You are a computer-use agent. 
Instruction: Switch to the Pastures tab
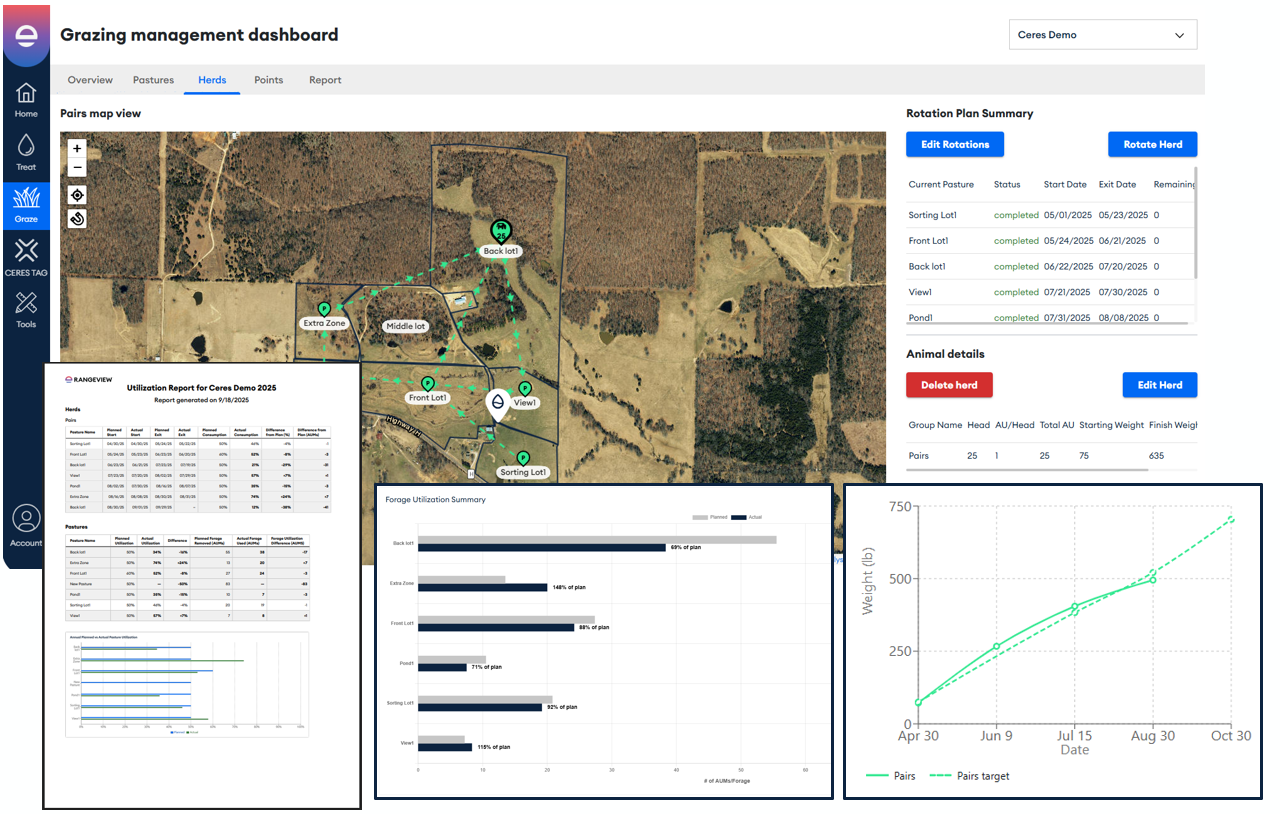[x=153, y=80]
